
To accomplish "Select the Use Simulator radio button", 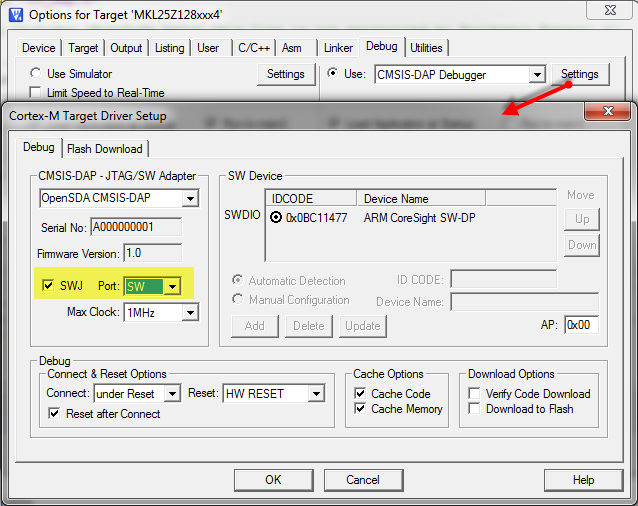I will 36,74.
